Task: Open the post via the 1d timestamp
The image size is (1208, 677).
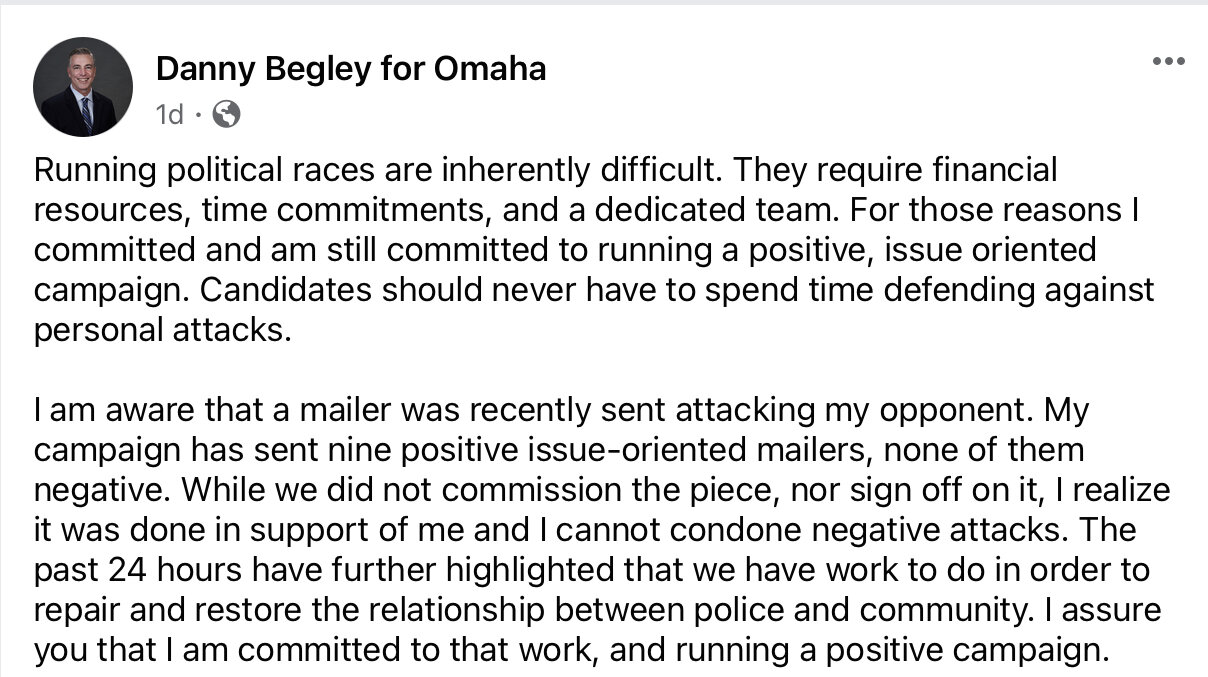Action: pyautogui.click(x=170, y=115)
